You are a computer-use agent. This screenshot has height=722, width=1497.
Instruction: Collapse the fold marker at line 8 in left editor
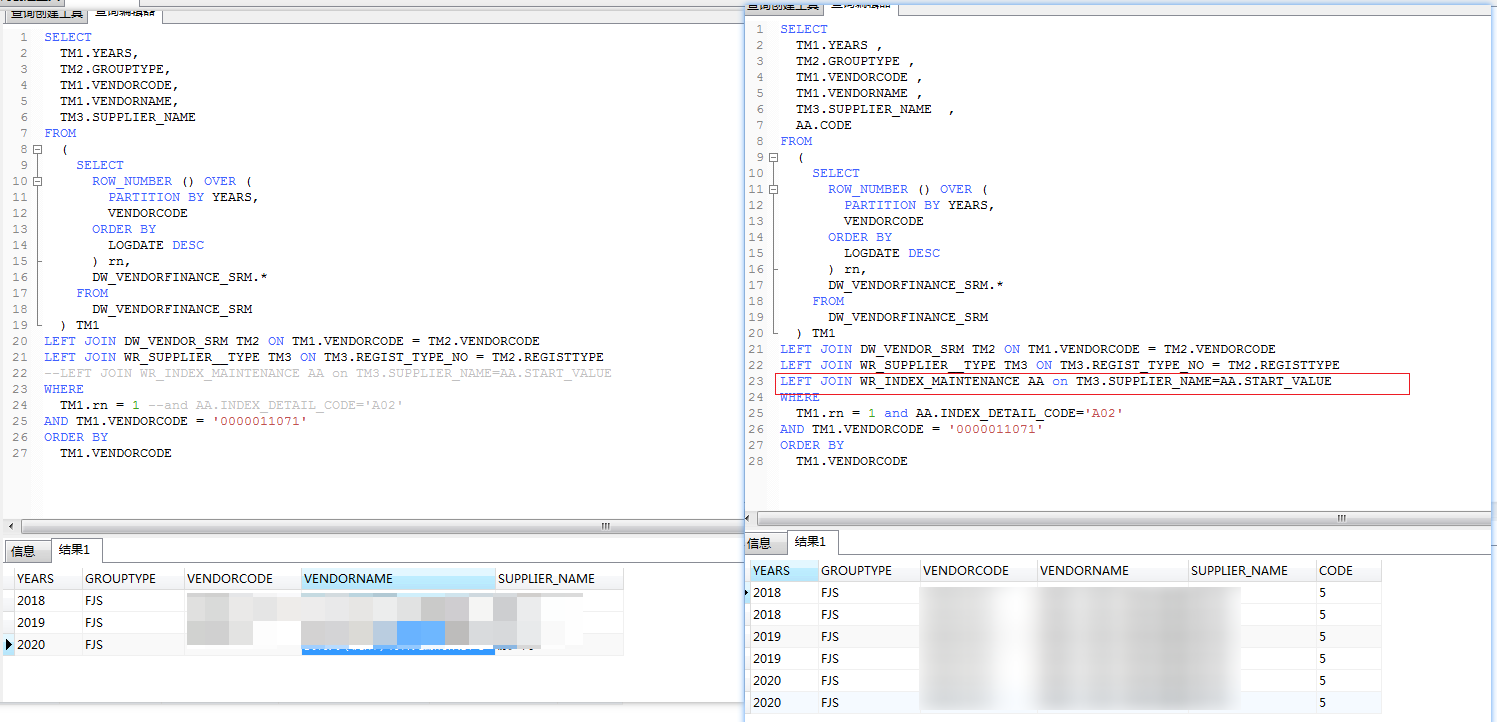coord(37,150)
